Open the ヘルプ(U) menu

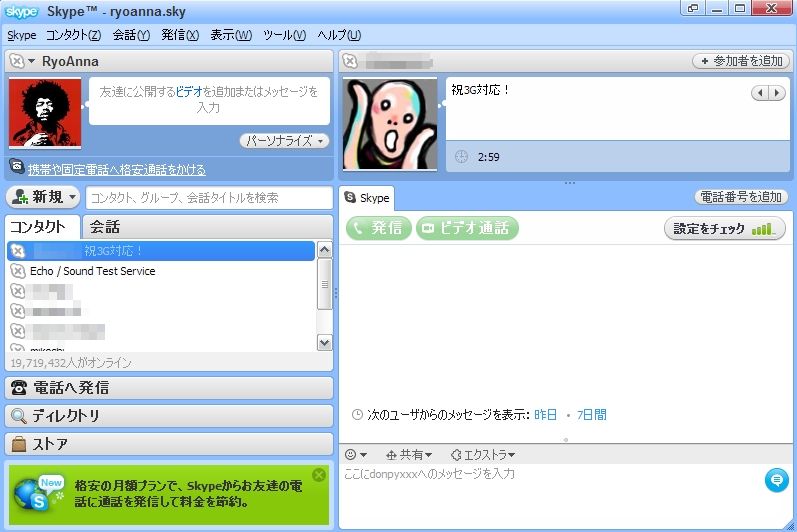tap(339, 35)
